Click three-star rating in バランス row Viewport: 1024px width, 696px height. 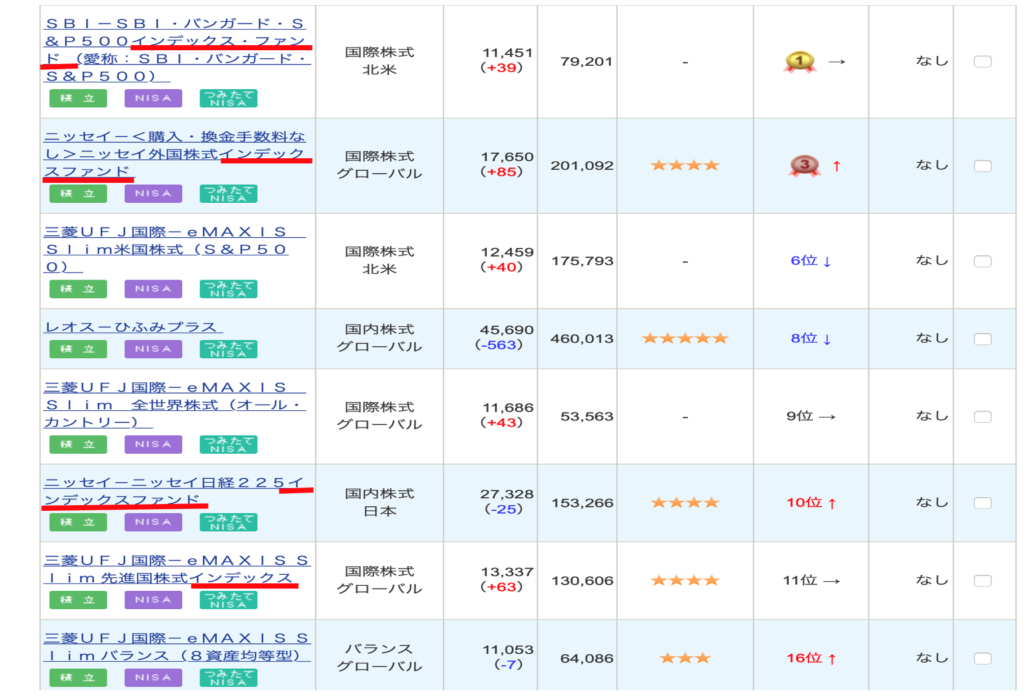684,657
